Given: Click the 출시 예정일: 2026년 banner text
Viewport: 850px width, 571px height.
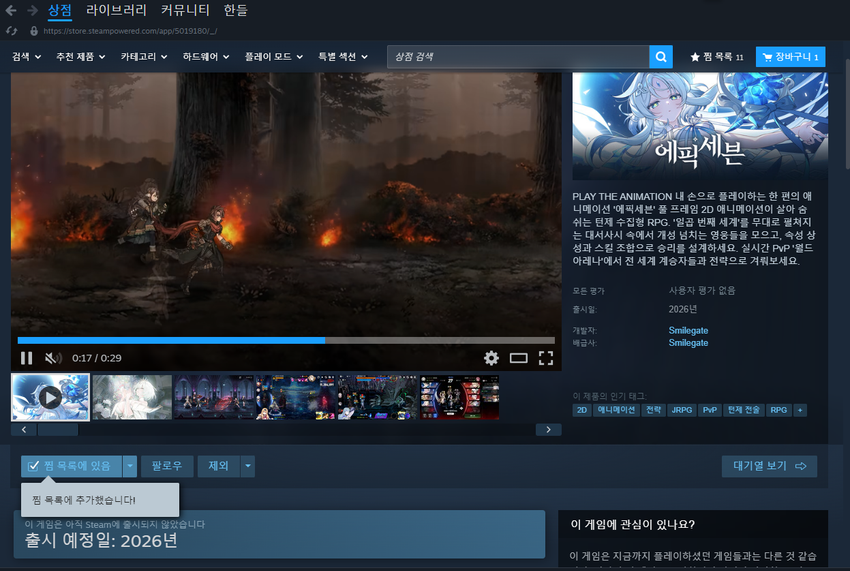Looking at the screenshot, I should [x=101, y=541].
